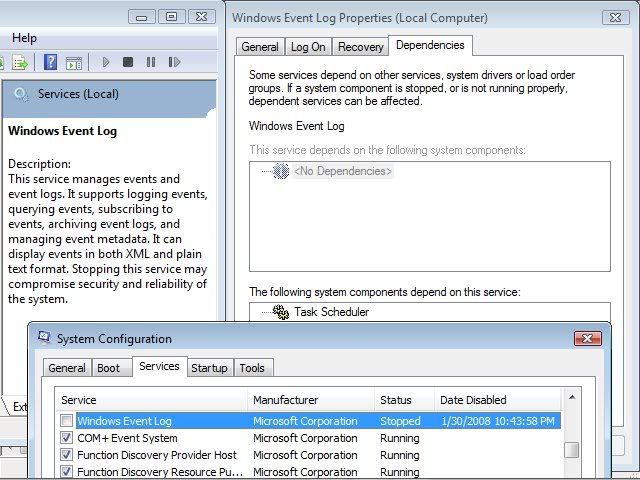Click the bold Windows Event Log heading in Services

pyautogui.click(x=62, y=131)
